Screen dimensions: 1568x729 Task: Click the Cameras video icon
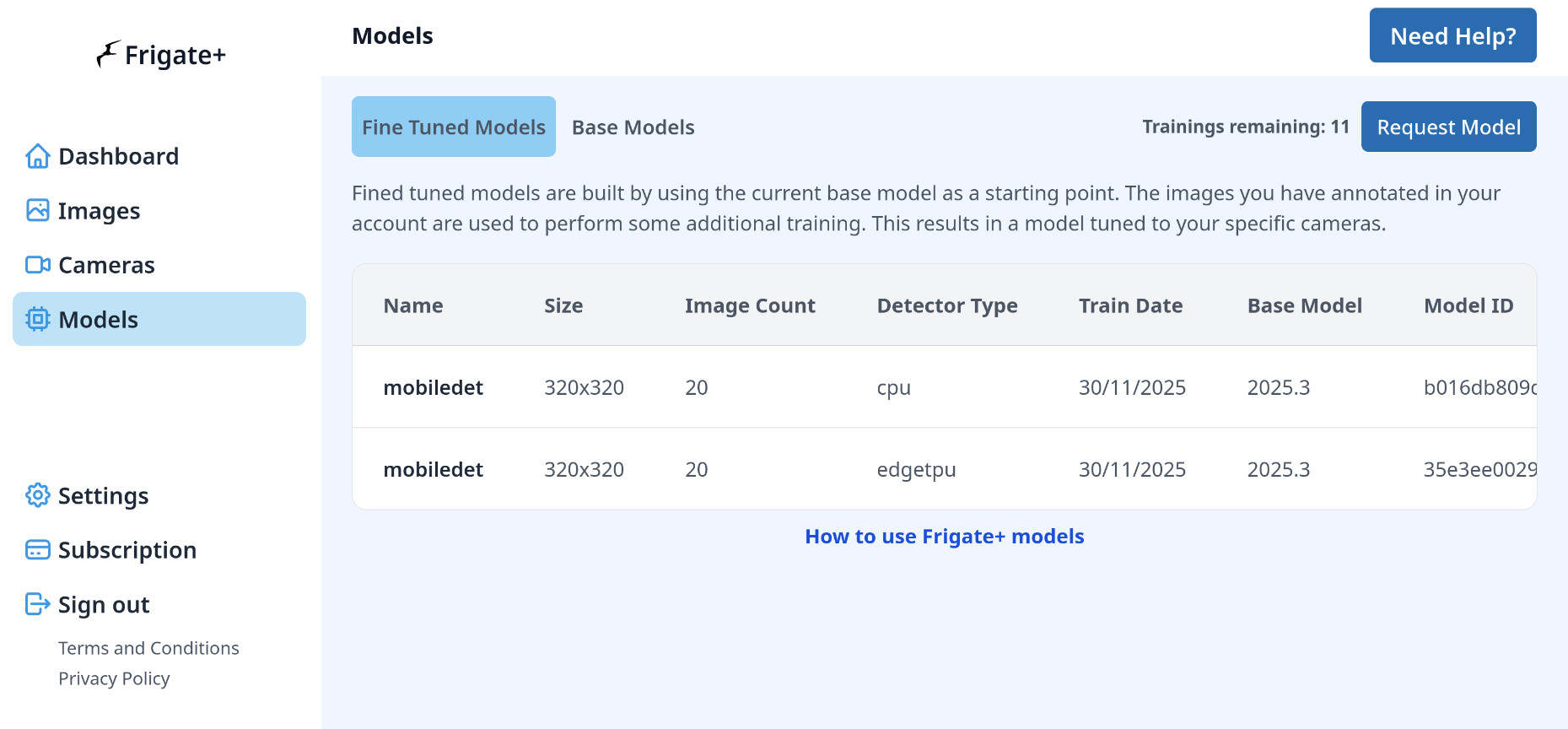point(38,265)
